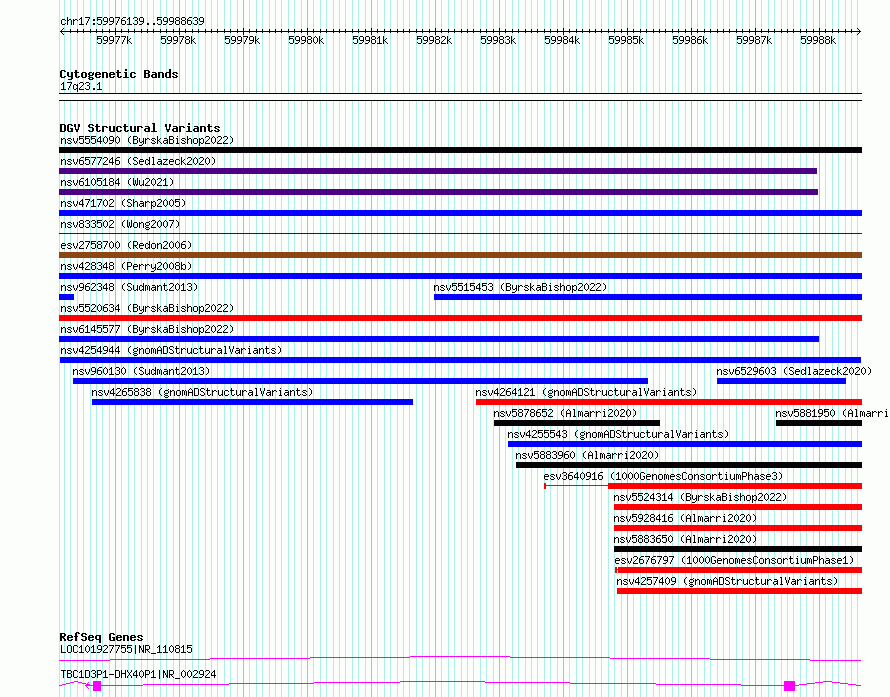Click the nsv833502 (Wong2007) label
This screenshot has height=697, width=890.
pos(120,224)
